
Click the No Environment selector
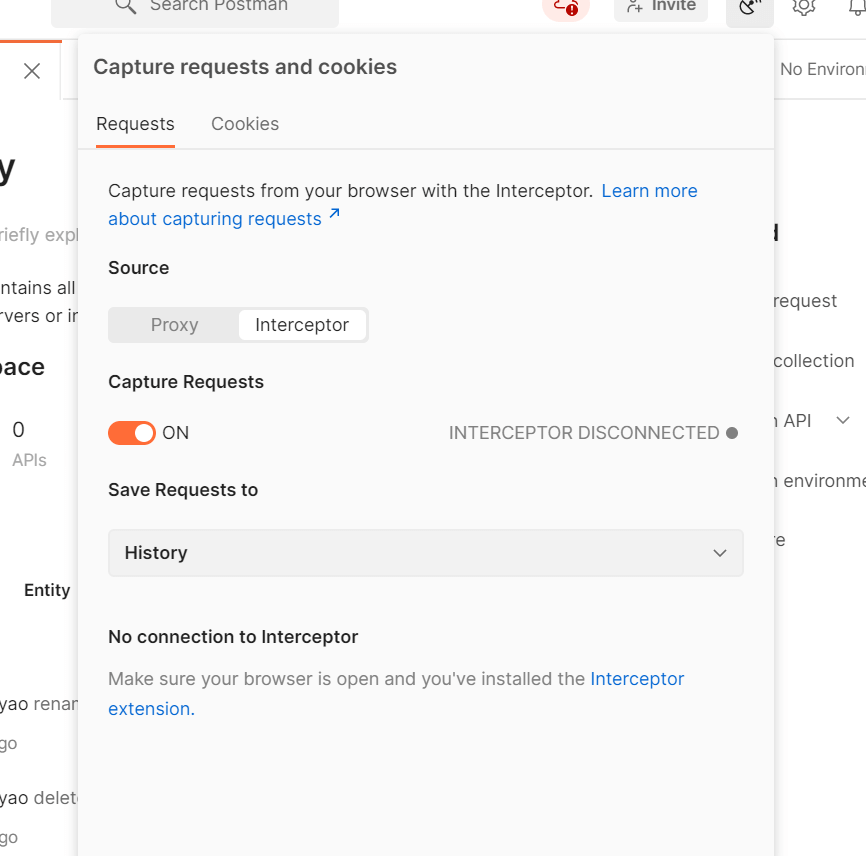[822, 70]
